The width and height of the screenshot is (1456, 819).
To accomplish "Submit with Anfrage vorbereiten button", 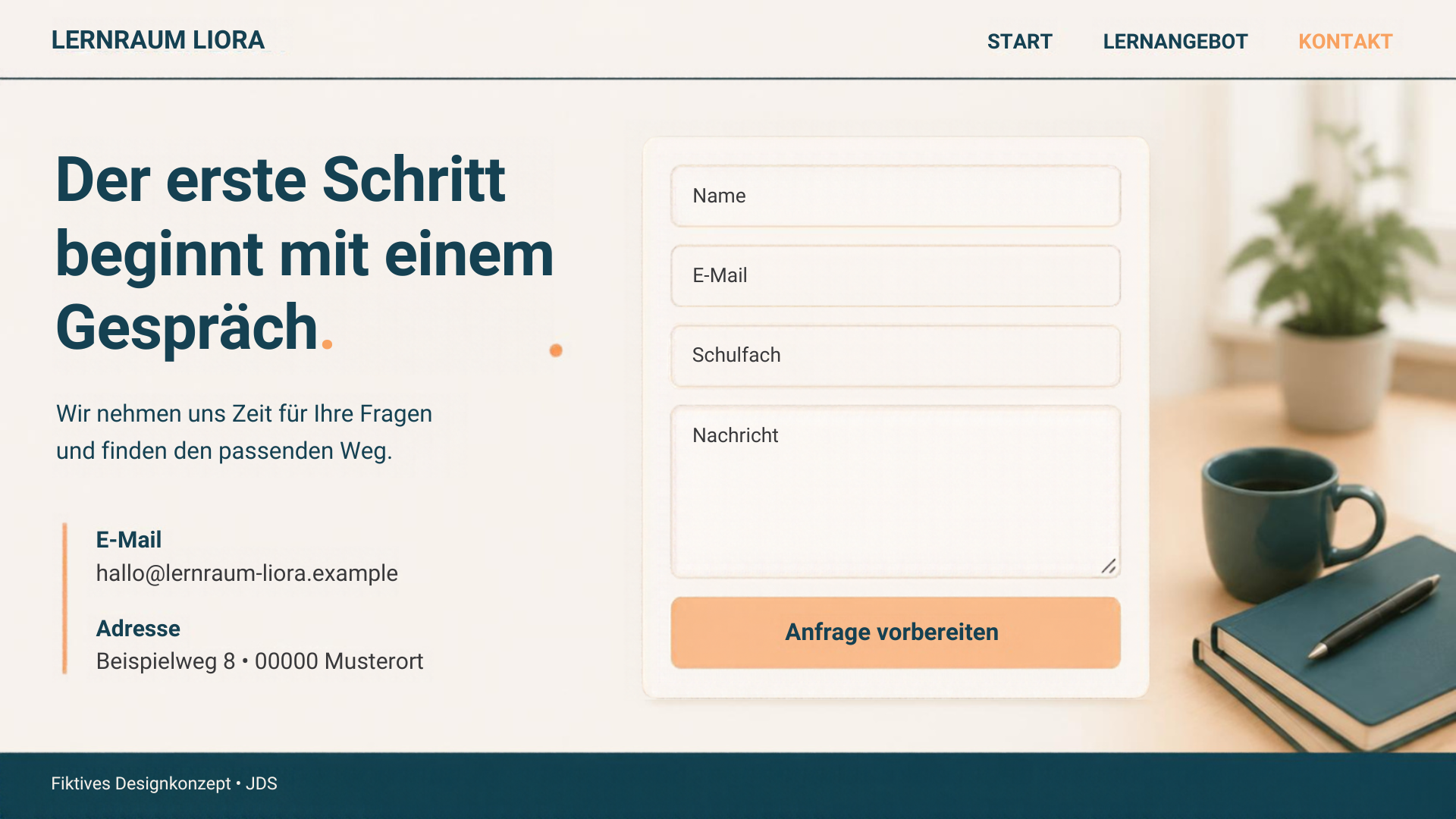I will tap(896, 632).
